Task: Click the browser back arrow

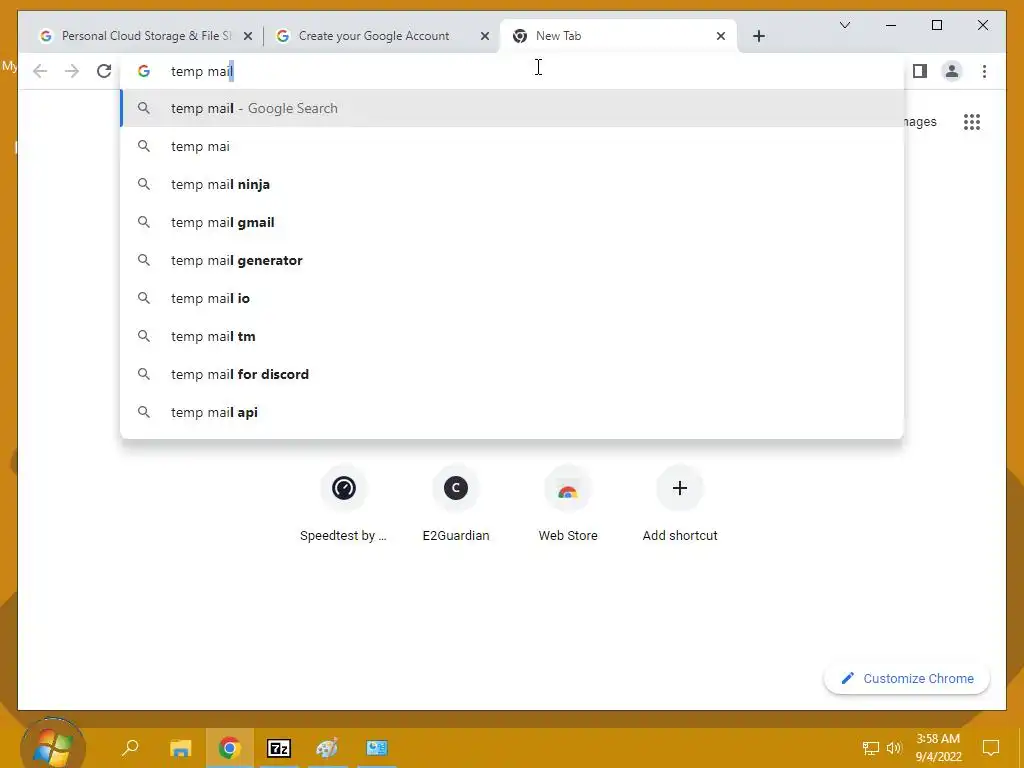Action: coord(40,71)
